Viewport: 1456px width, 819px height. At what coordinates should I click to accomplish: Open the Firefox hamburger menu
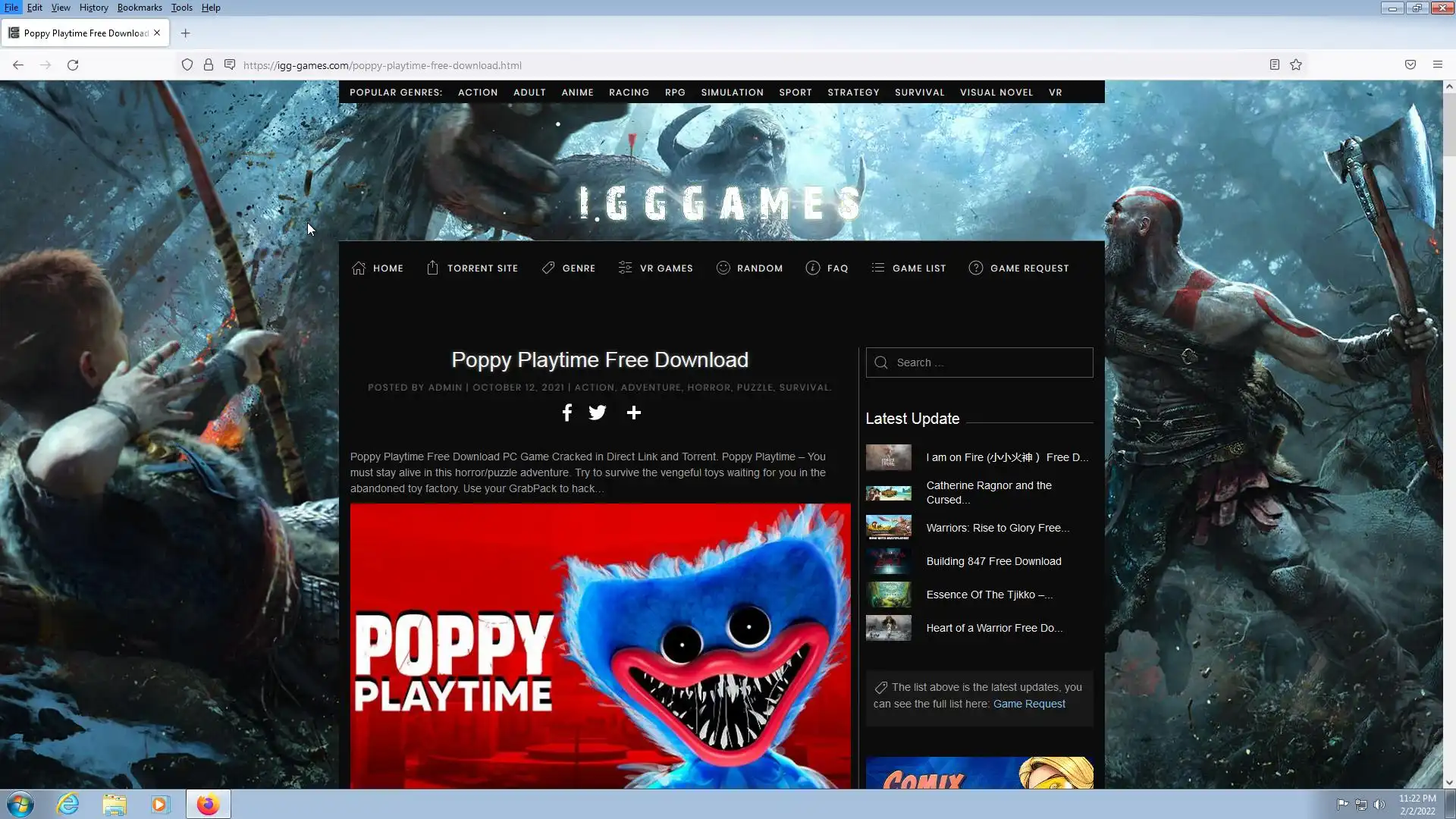pos(1437,65)
